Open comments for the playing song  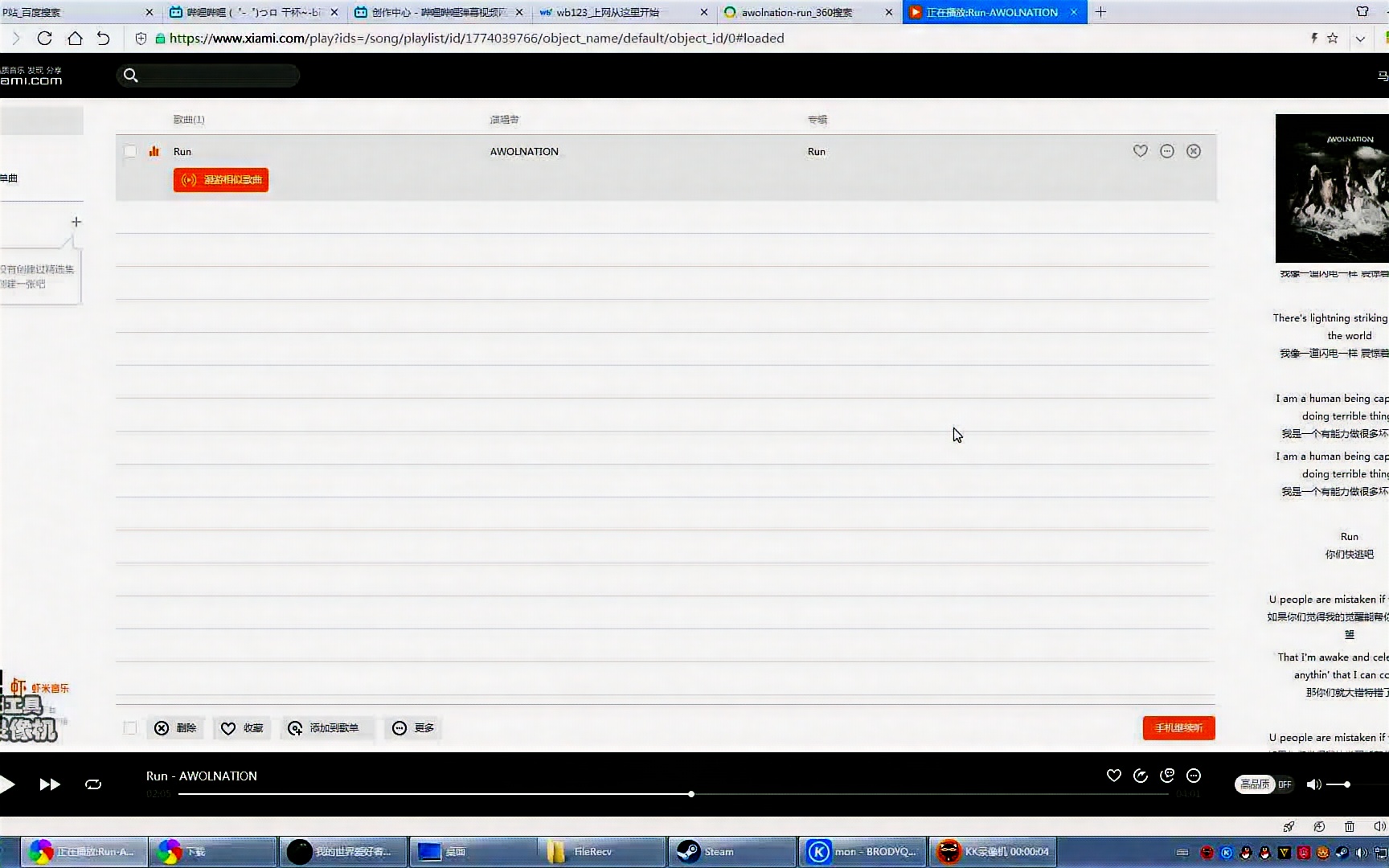click(1167, 776)
